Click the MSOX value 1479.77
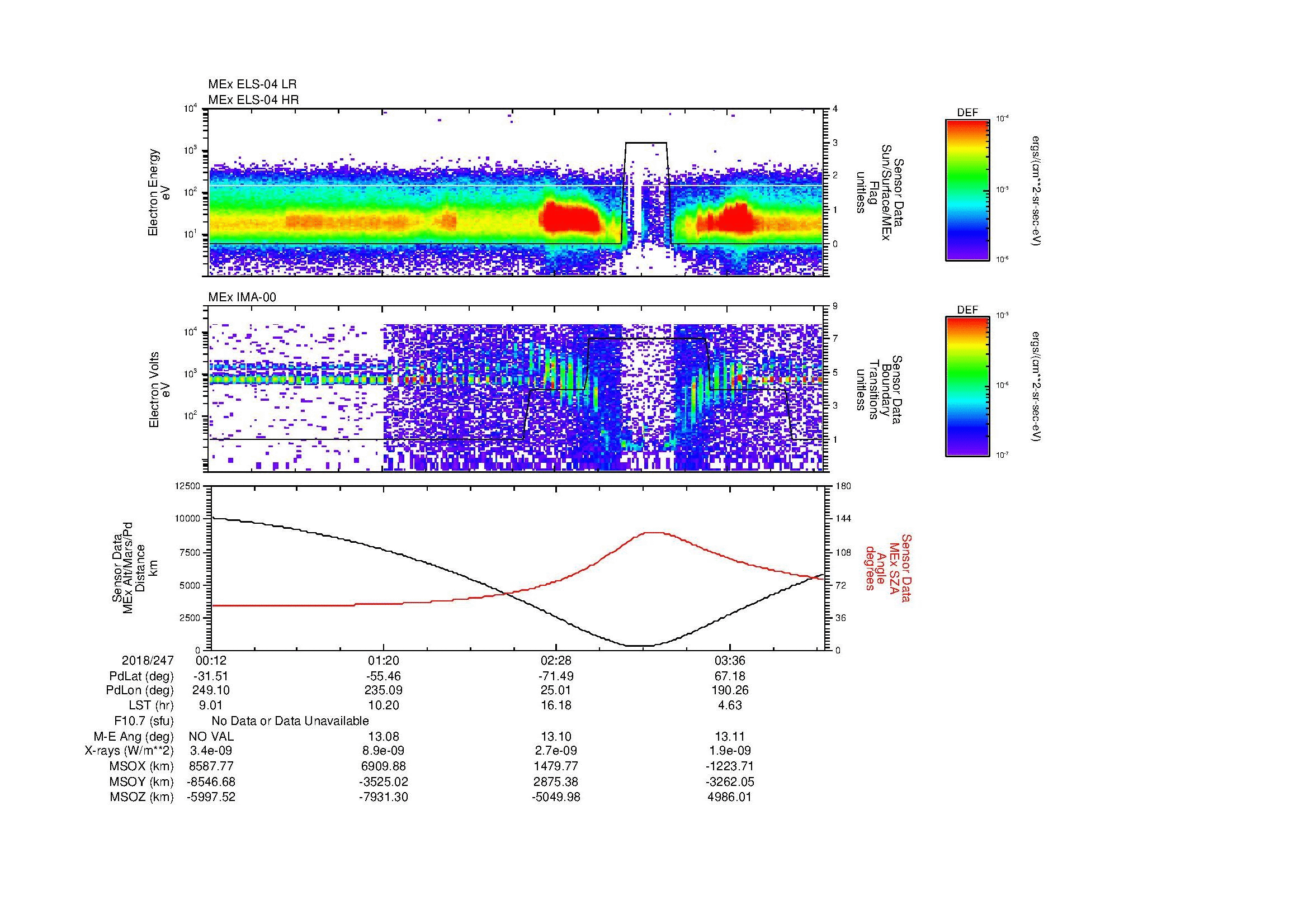Screen dimensions: 1308x924 click(x=555, y=766)
